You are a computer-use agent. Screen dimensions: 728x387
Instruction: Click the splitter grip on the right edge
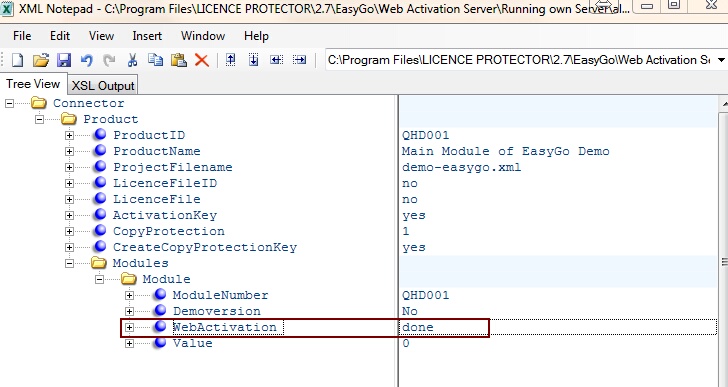[x=725, y=263]
